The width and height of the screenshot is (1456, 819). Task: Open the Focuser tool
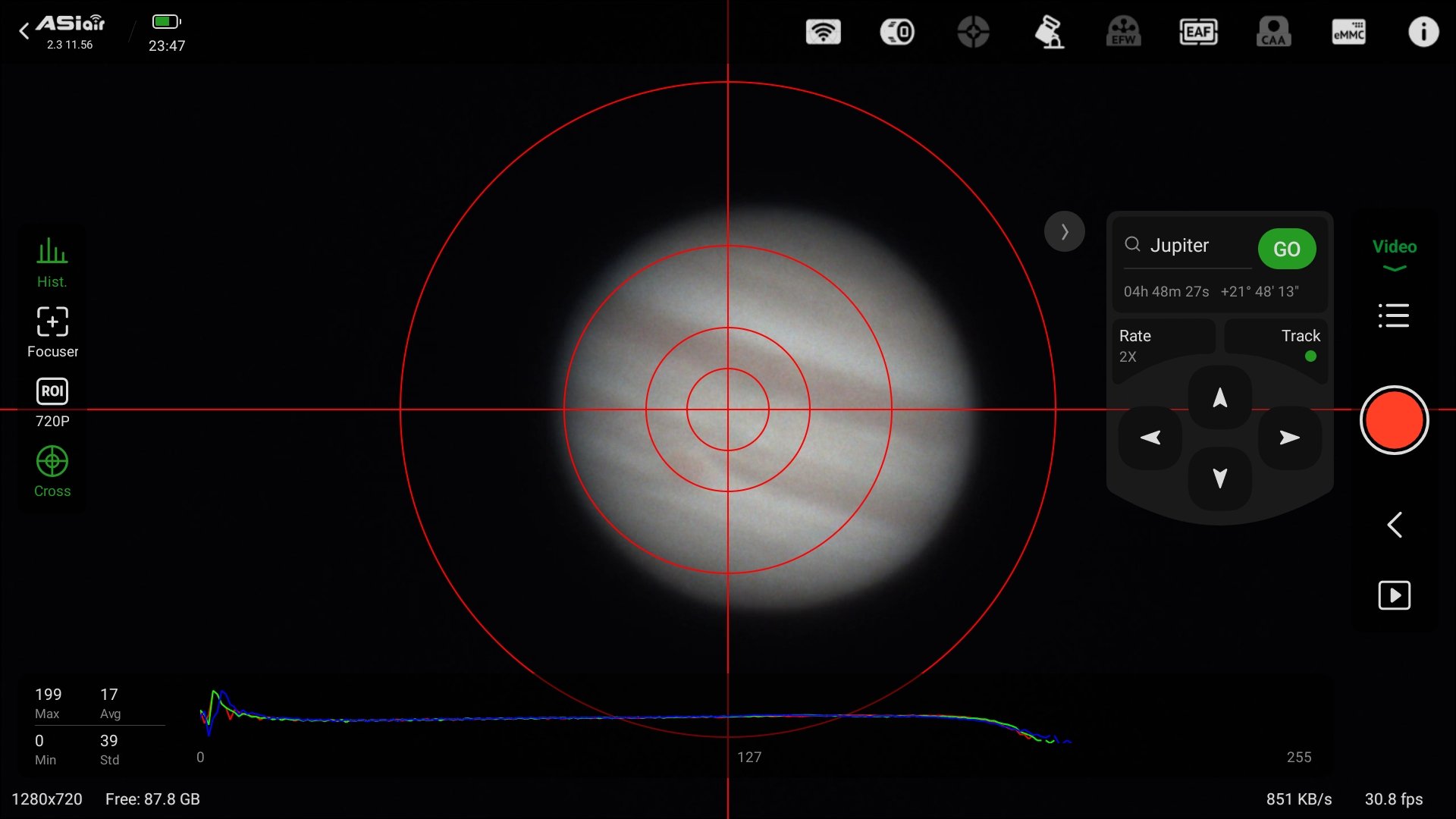52,332
